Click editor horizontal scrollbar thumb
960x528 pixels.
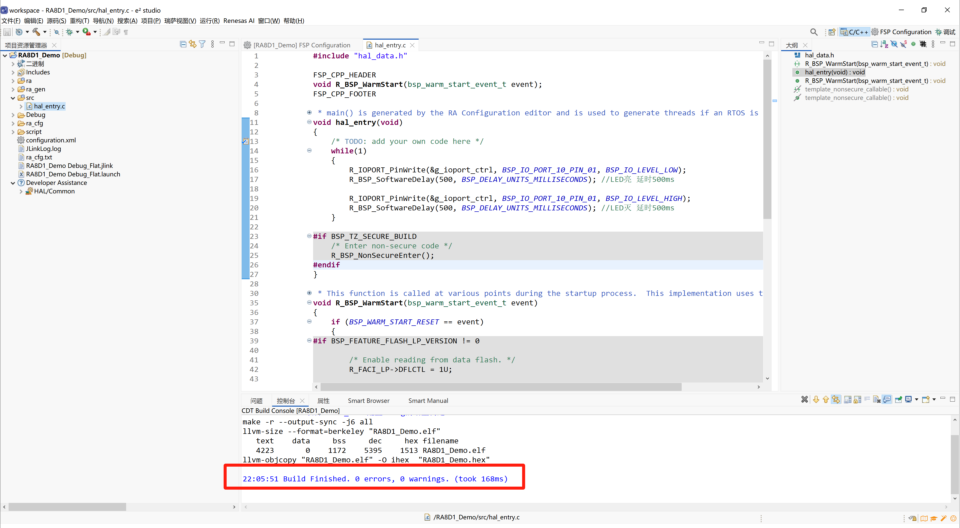tap(501, 387)
